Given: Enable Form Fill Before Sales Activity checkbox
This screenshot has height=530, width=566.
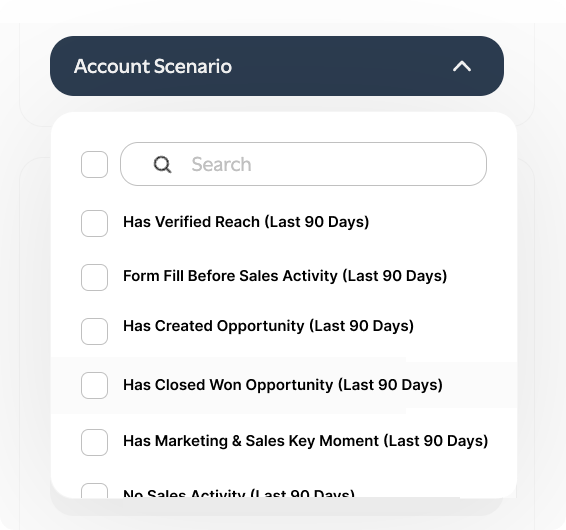Looking at the screenshot, I should 95,277.
